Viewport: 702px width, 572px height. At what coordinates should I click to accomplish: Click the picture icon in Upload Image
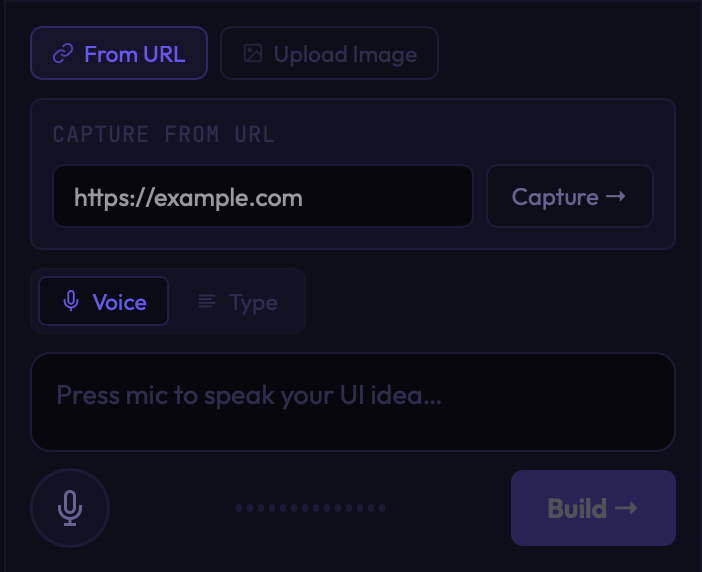point(253,54)
